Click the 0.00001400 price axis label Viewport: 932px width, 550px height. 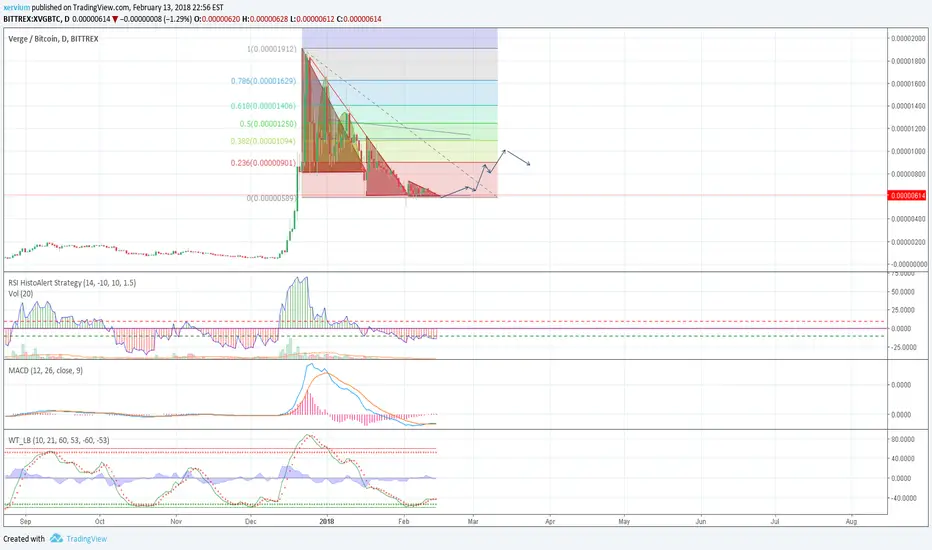click(908, 106)
